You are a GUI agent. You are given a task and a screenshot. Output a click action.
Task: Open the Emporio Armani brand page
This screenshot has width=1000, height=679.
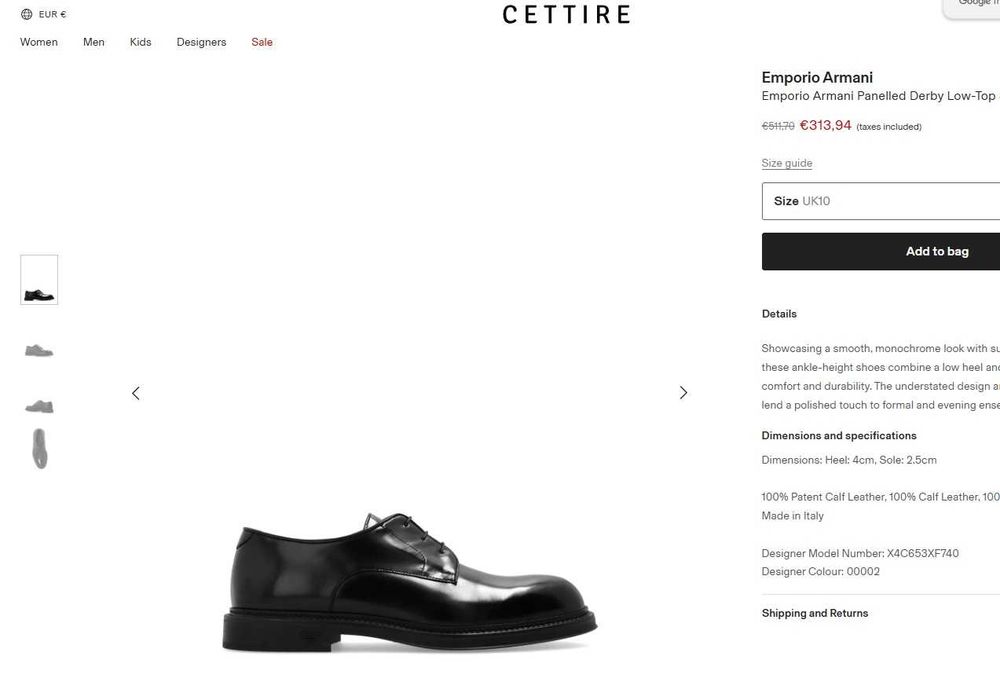(x=817, y=77)
